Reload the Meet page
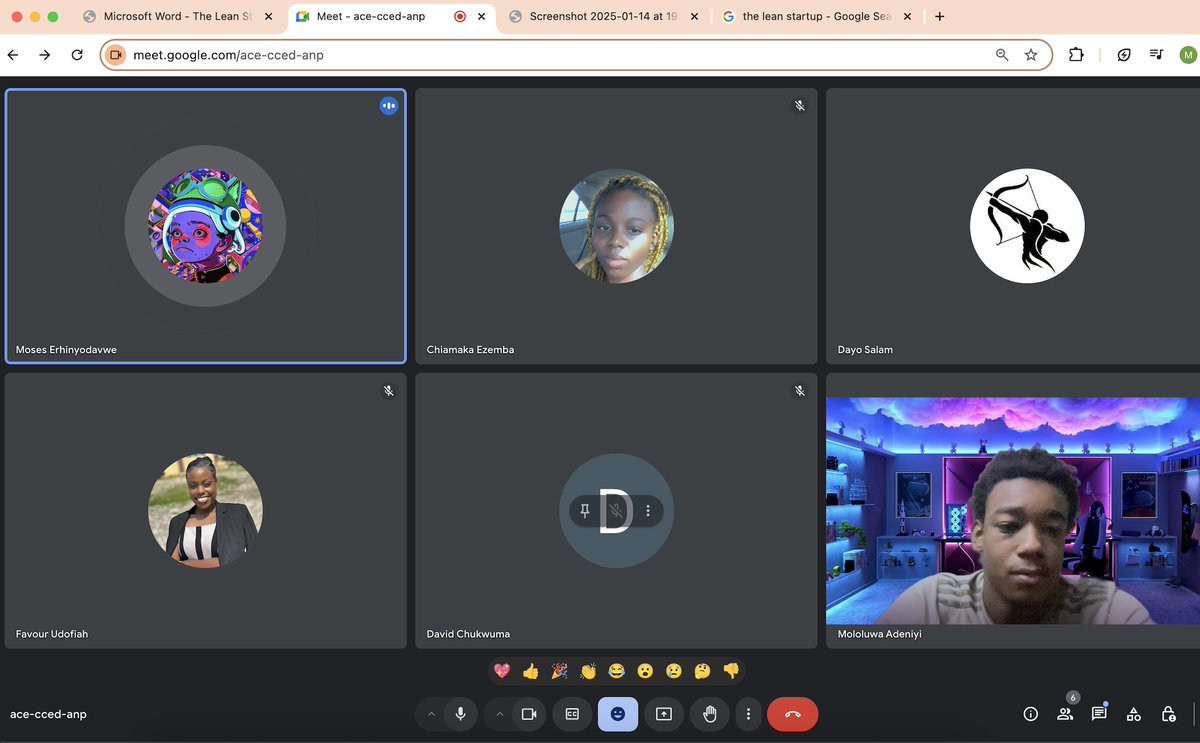The height and width of the screenshot is (743, 1200). pos(77,55)
